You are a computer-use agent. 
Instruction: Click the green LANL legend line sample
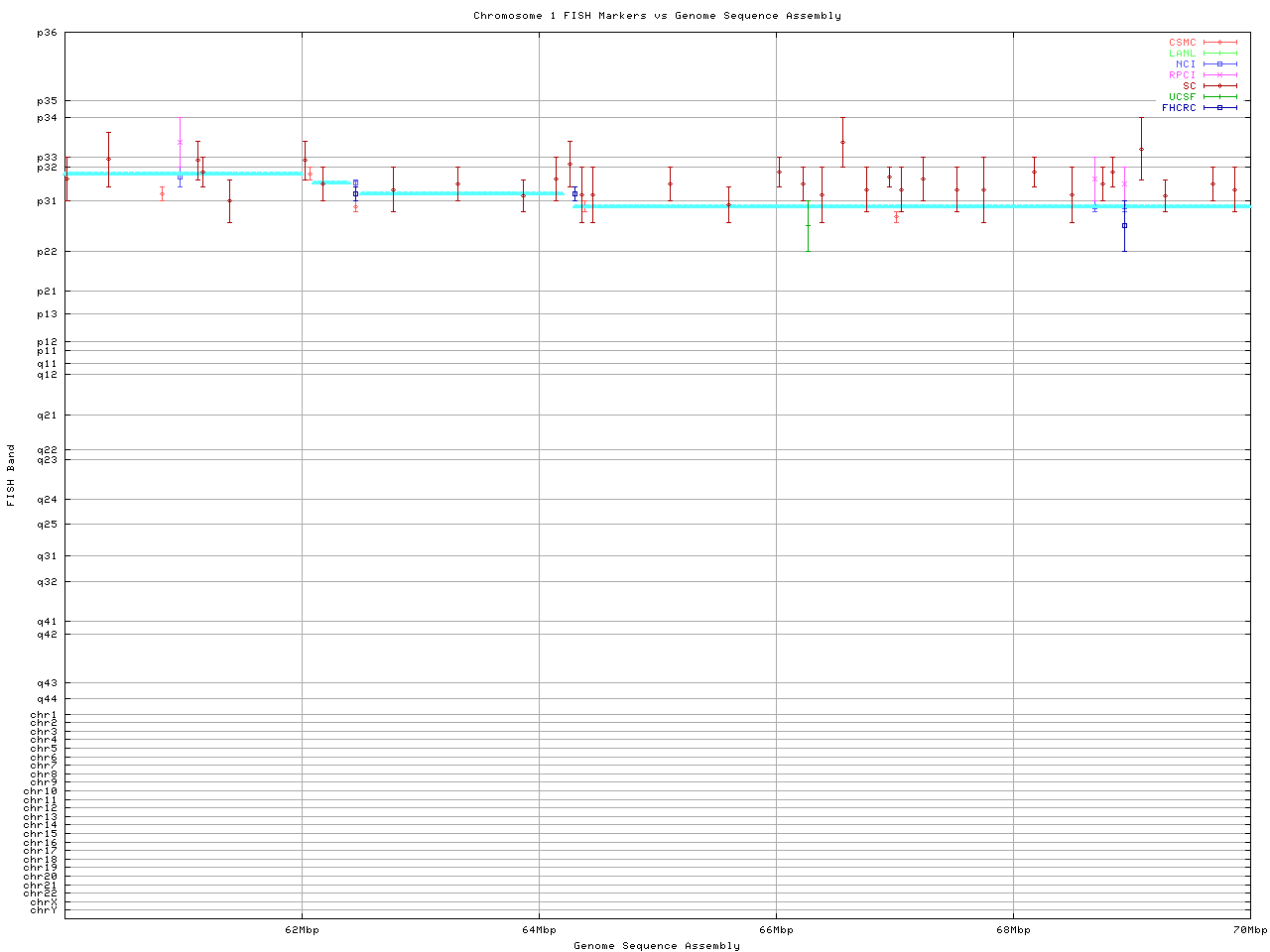[1219, 54]
